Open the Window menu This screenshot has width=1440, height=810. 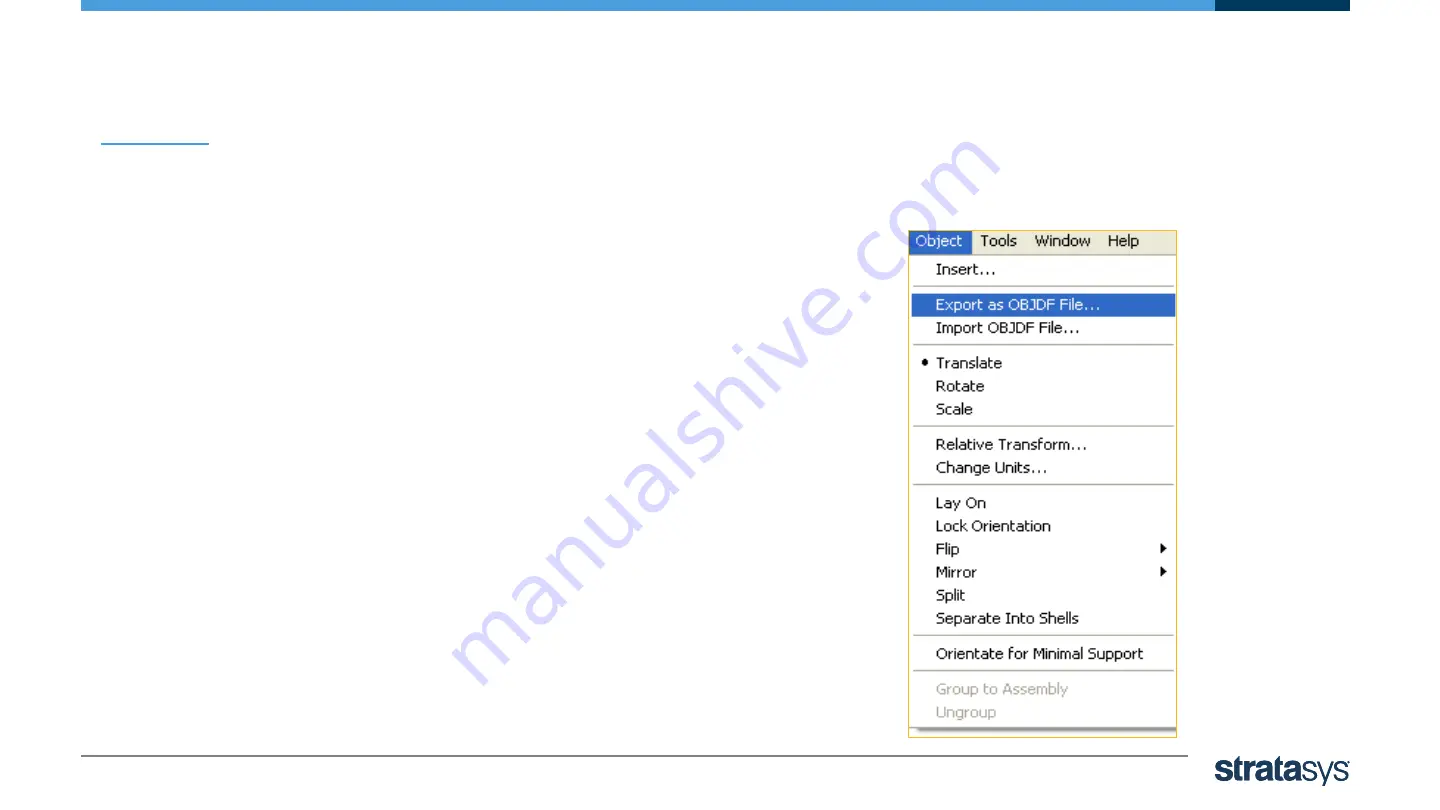(x=1062, y=241)
